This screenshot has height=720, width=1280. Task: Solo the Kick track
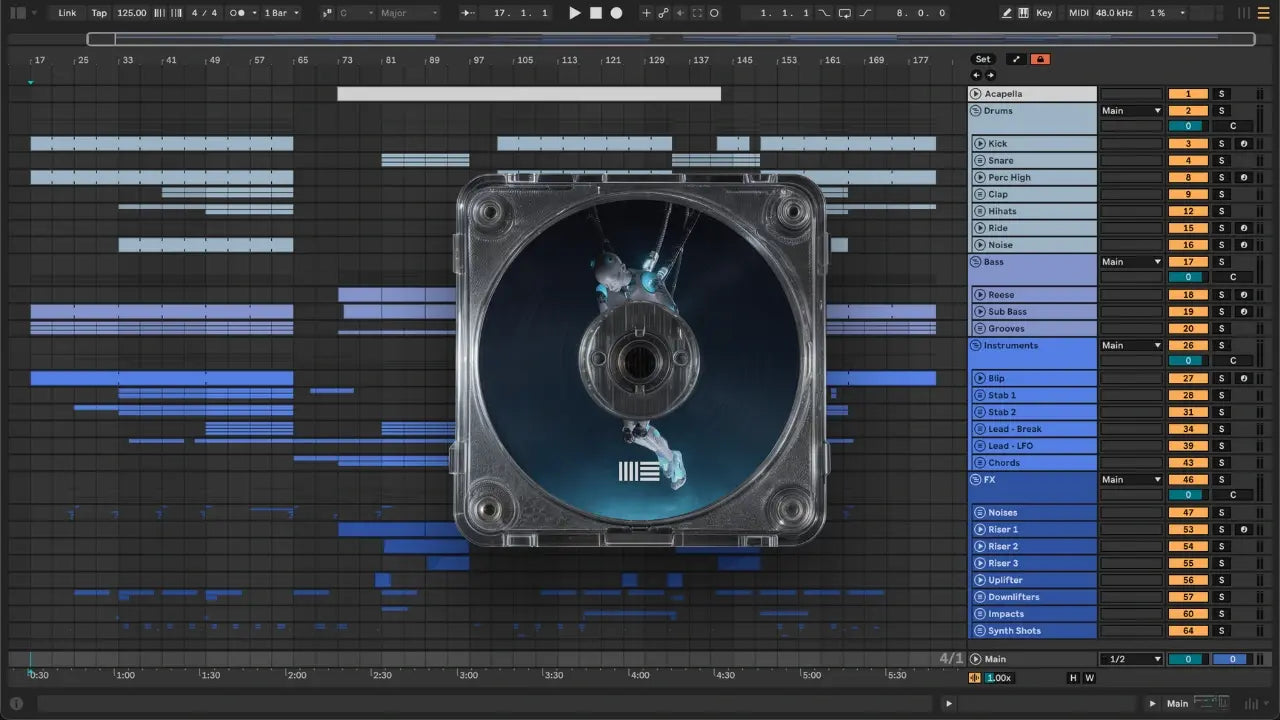(1220, 144)
